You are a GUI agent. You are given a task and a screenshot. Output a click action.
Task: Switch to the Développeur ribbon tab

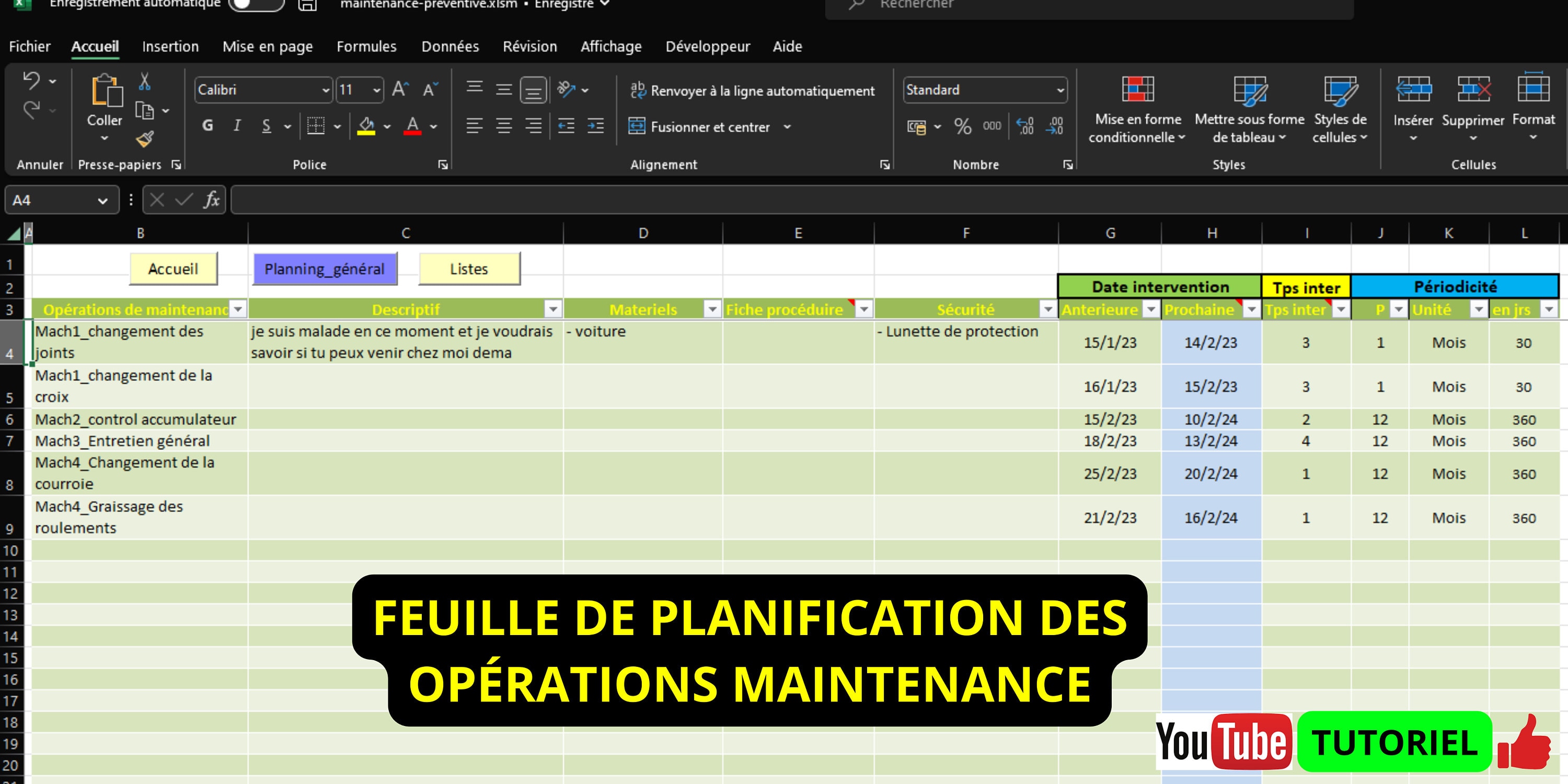707,47
